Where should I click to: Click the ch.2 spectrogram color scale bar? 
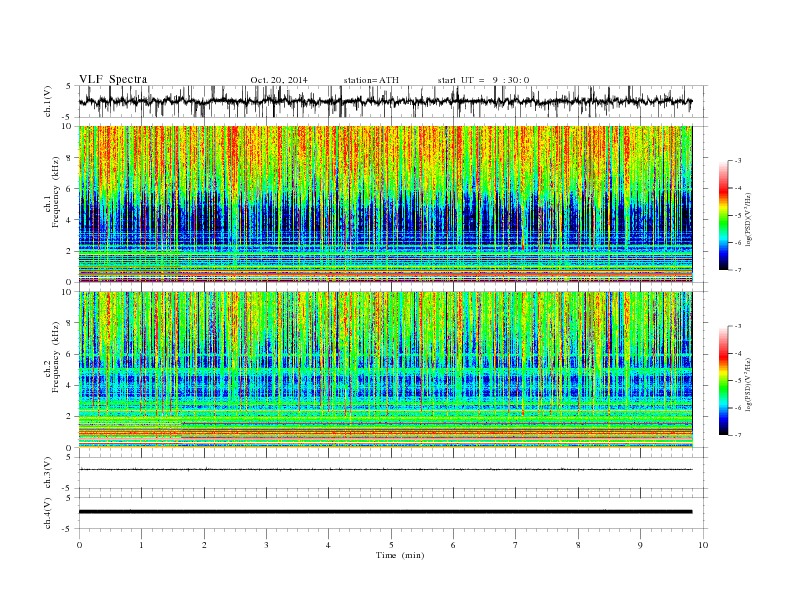coord(723,380)
